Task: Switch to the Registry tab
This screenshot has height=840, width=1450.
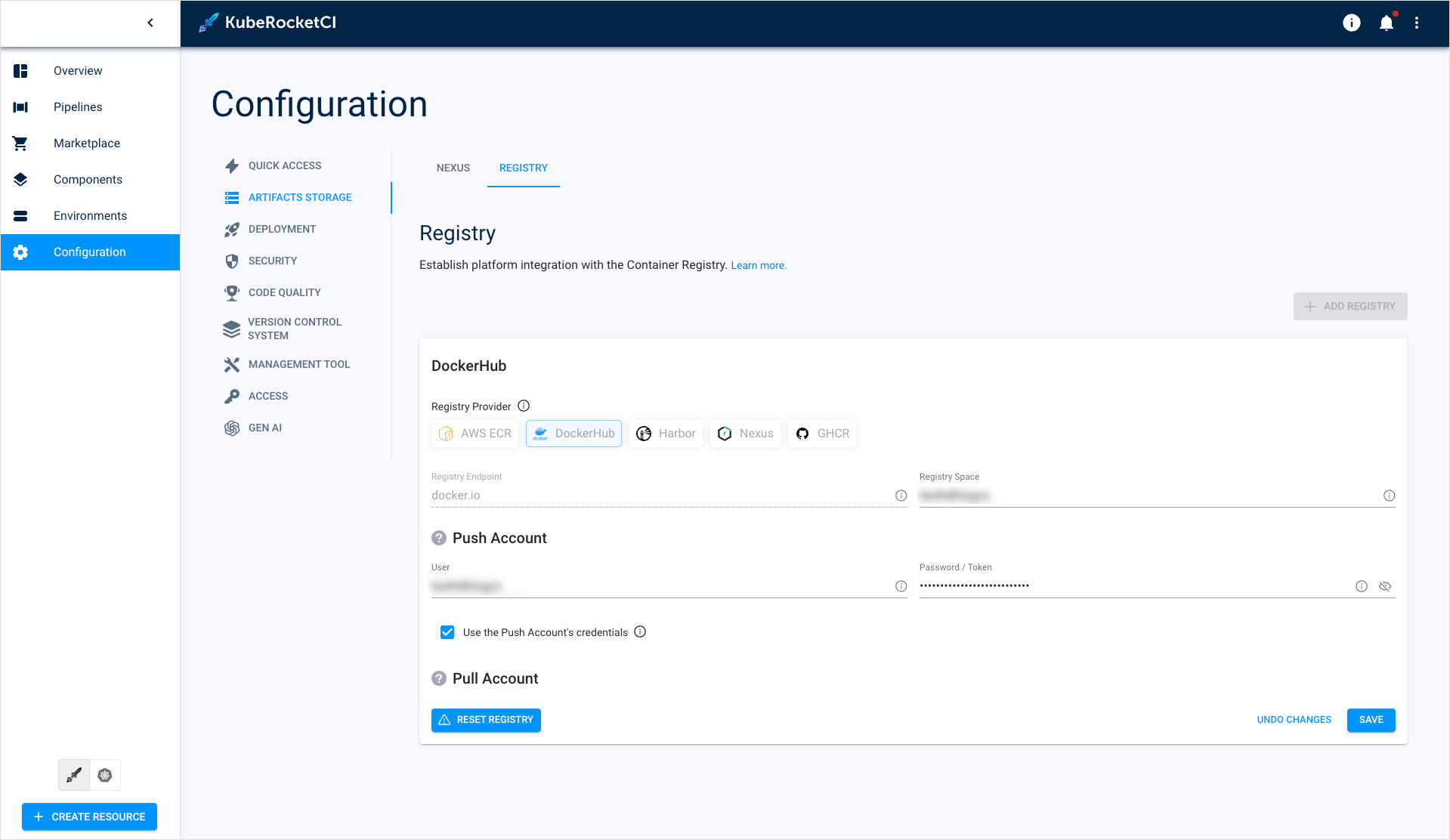Action: tap(523, 168)
